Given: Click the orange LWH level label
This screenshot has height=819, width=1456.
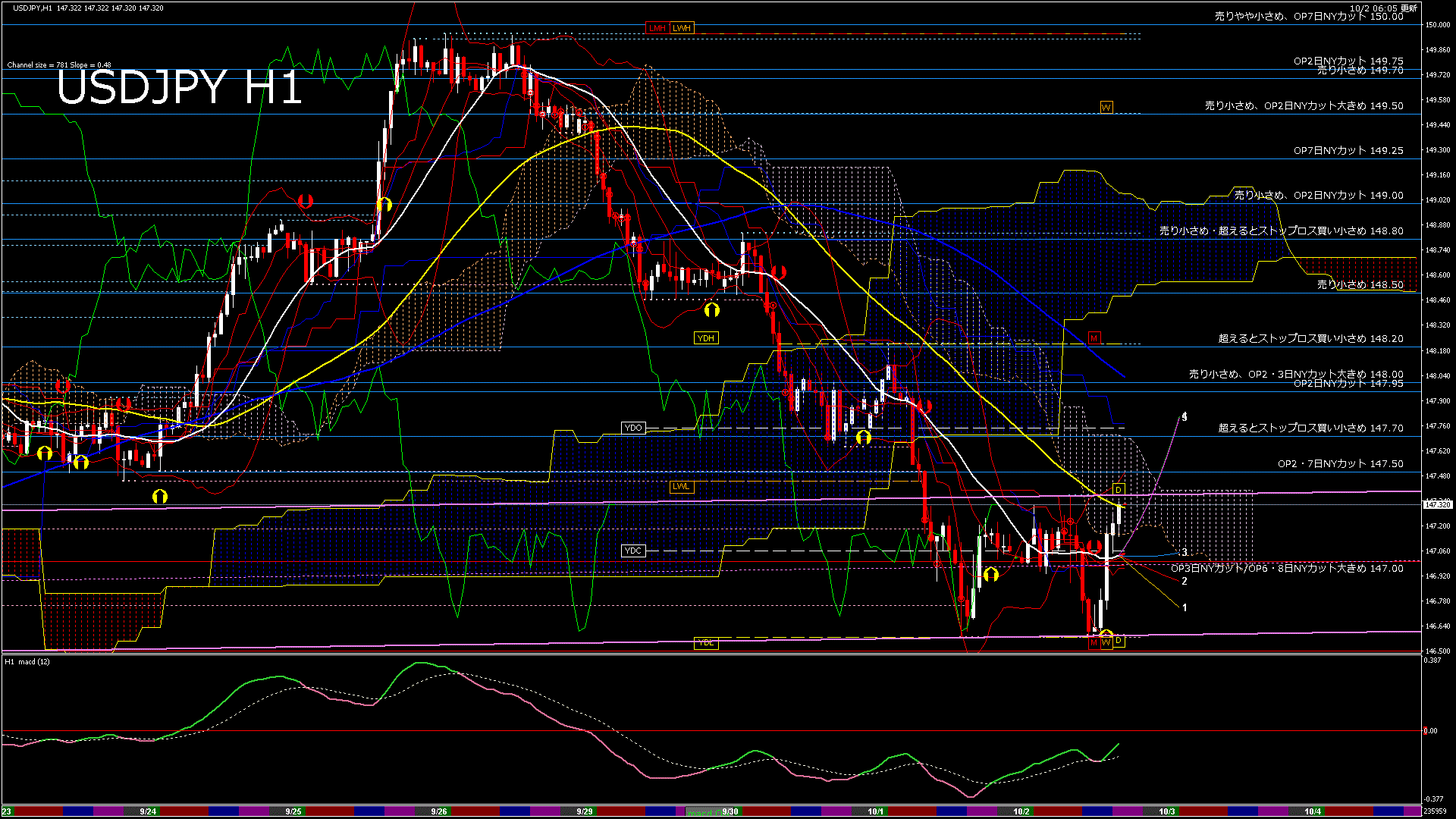Looking at the screenshot, I should pyautogui.click(x=682, y=28).
